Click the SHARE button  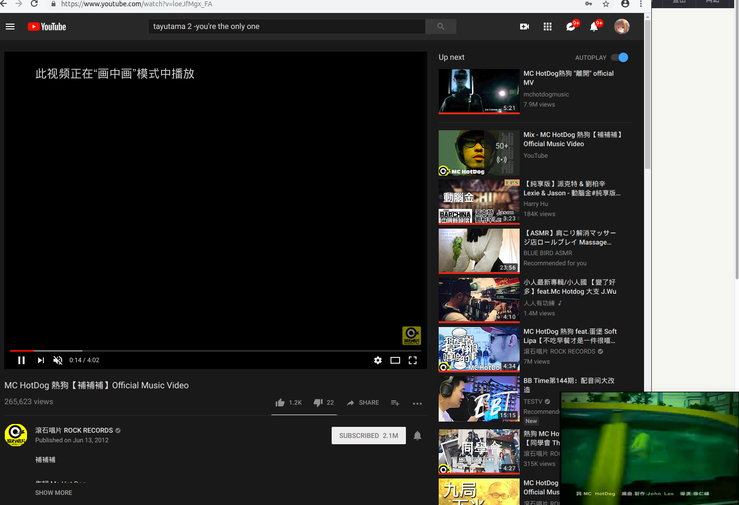(363, 402)
